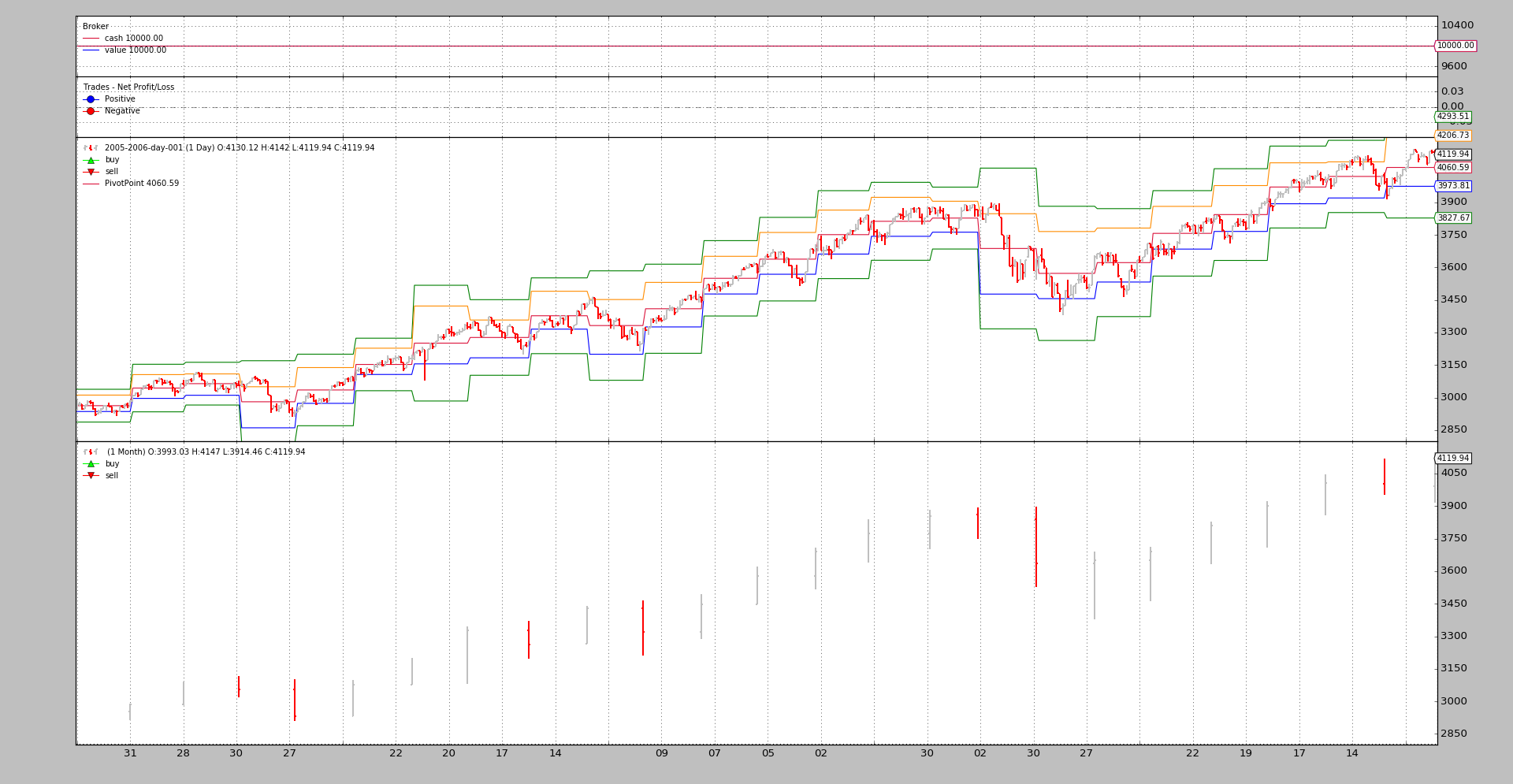1513x784 pixels.
Task: Click the 3973.81 price tag
Action: (x=1452, y=186)
